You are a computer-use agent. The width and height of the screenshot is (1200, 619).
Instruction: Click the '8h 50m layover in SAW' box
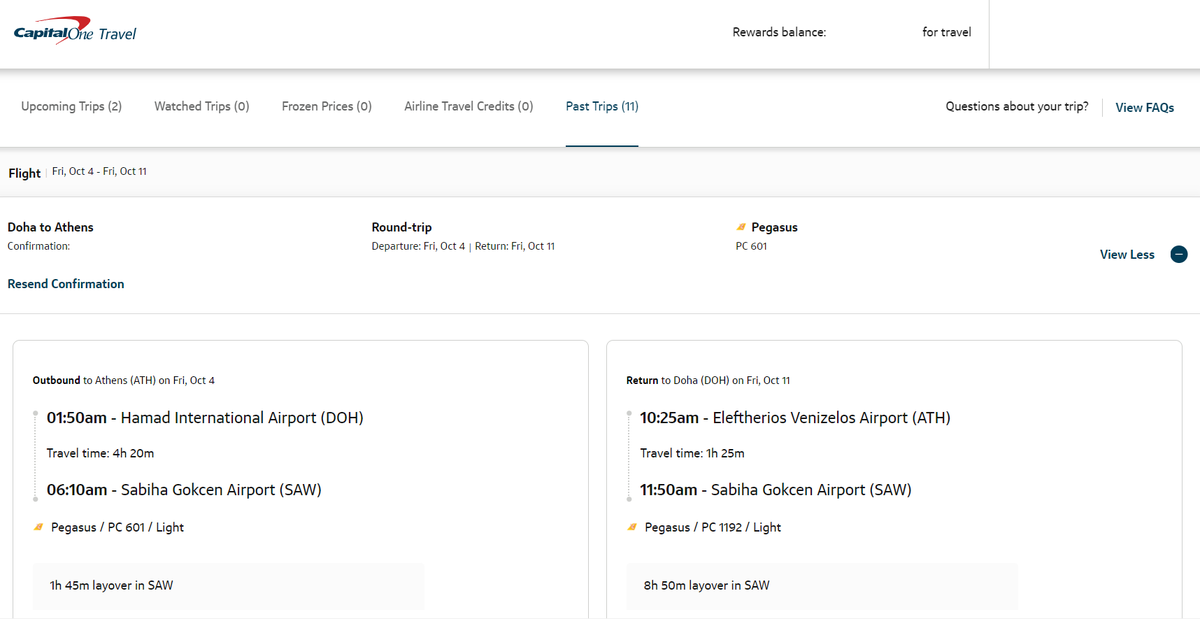click(x=822, y=586)
